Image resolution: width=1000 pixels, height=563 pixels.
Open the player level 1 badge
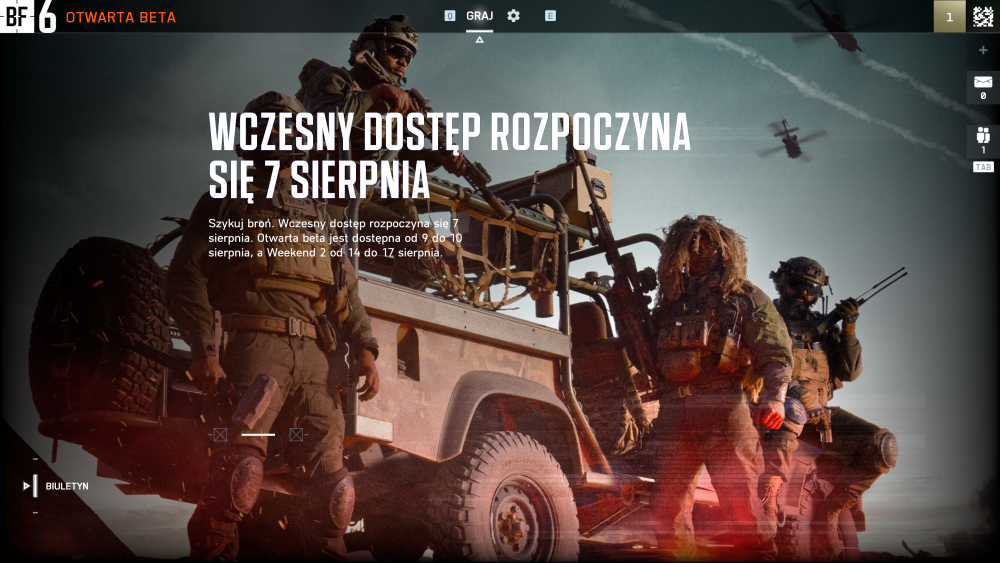pos(950,17)
